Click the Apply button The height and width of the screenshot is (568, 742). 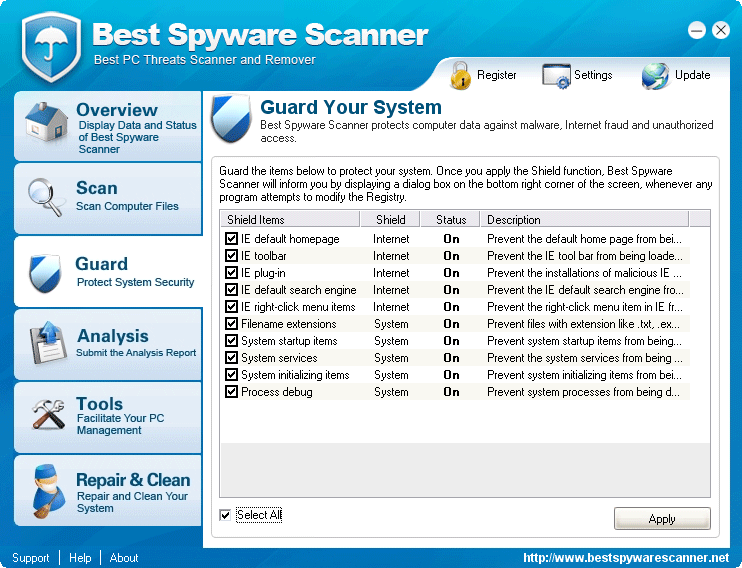[662, 519]
